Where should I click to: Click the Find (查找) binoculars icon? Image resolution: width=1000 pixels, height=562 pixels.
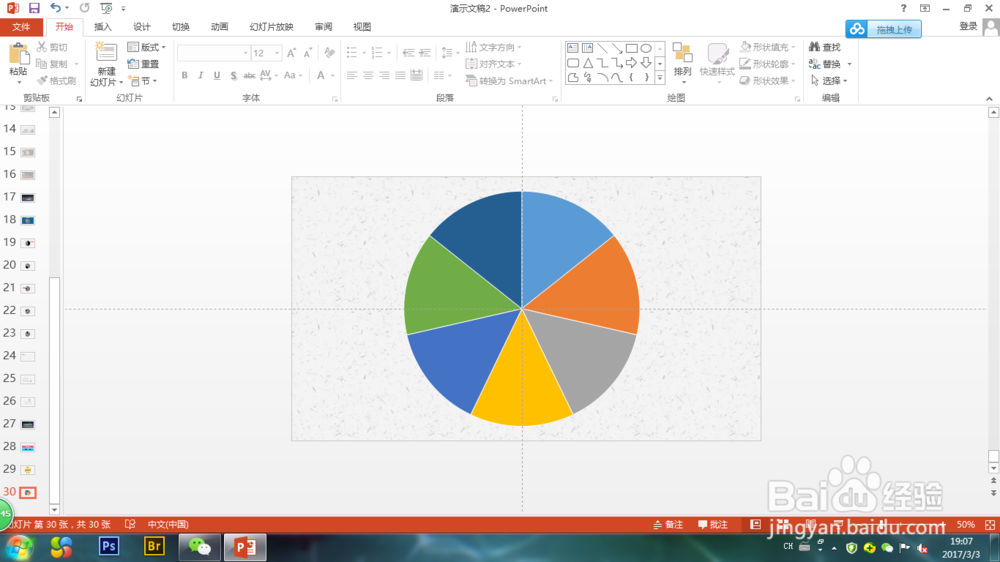coord(814,47)
